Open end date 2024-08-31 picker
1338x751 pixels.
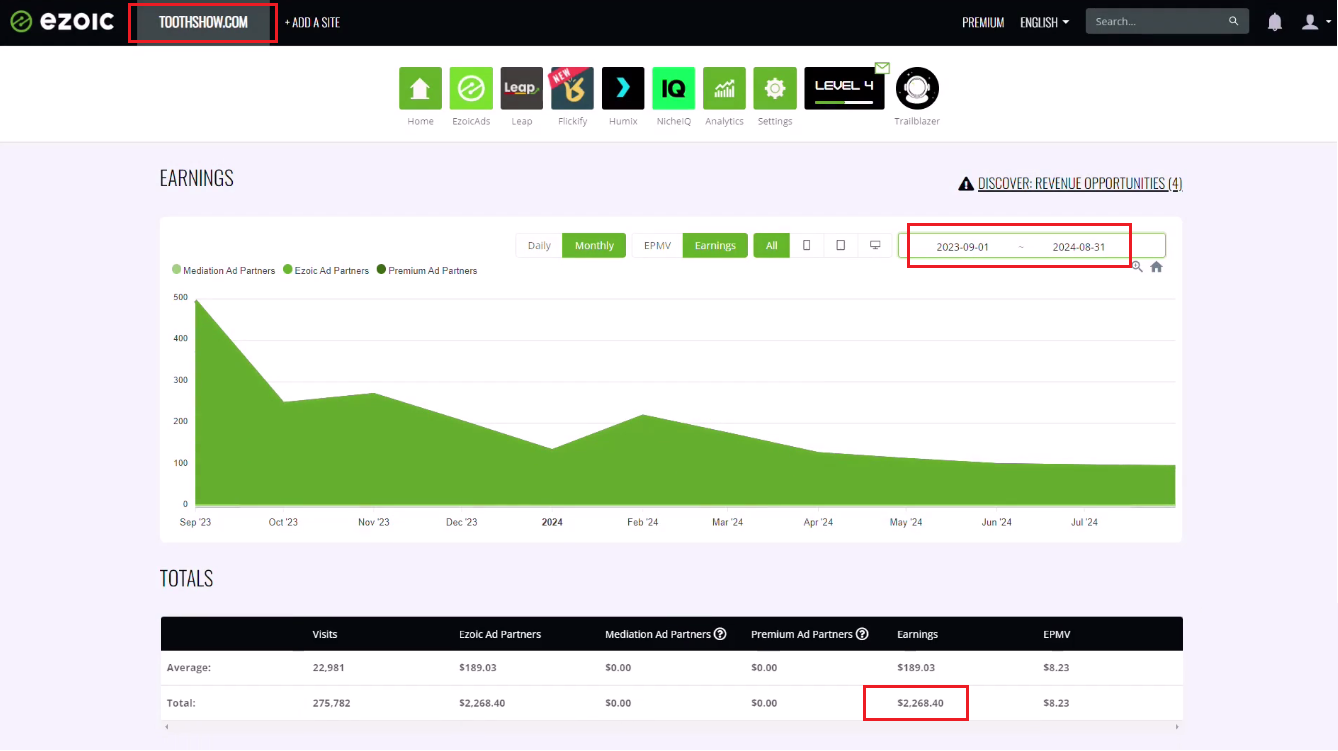[x=1078, y=247]
